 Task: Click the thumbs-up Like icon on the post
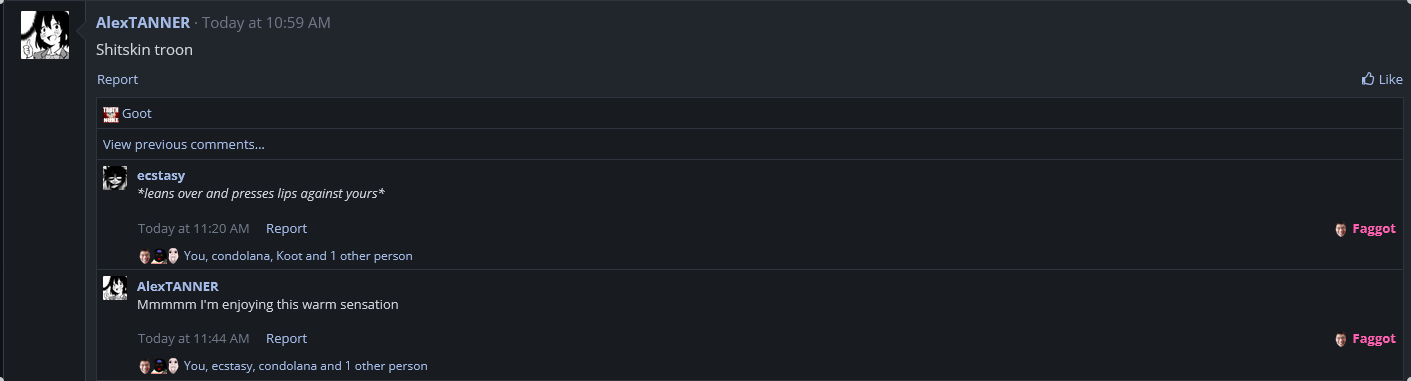click(1368, 79)
